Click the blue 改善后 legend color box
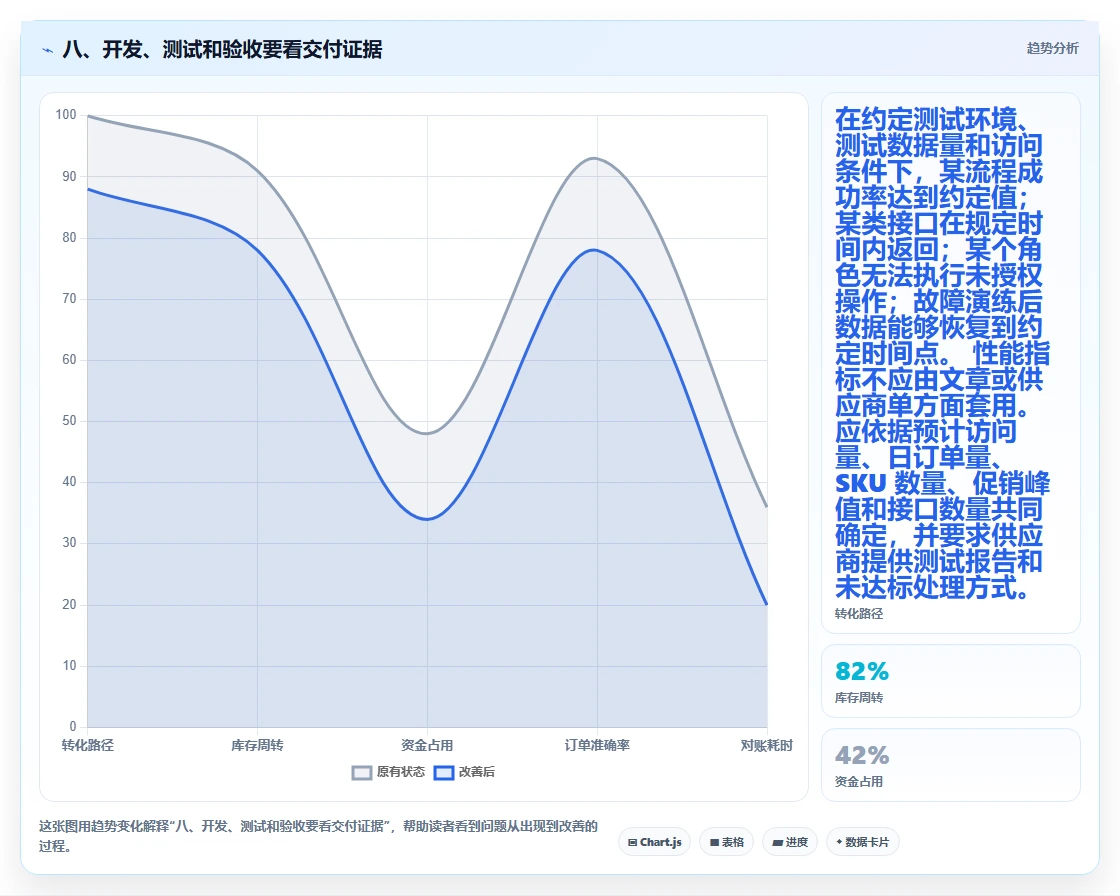The height and width of the screenshot is (896, 1120). [444, 772]
